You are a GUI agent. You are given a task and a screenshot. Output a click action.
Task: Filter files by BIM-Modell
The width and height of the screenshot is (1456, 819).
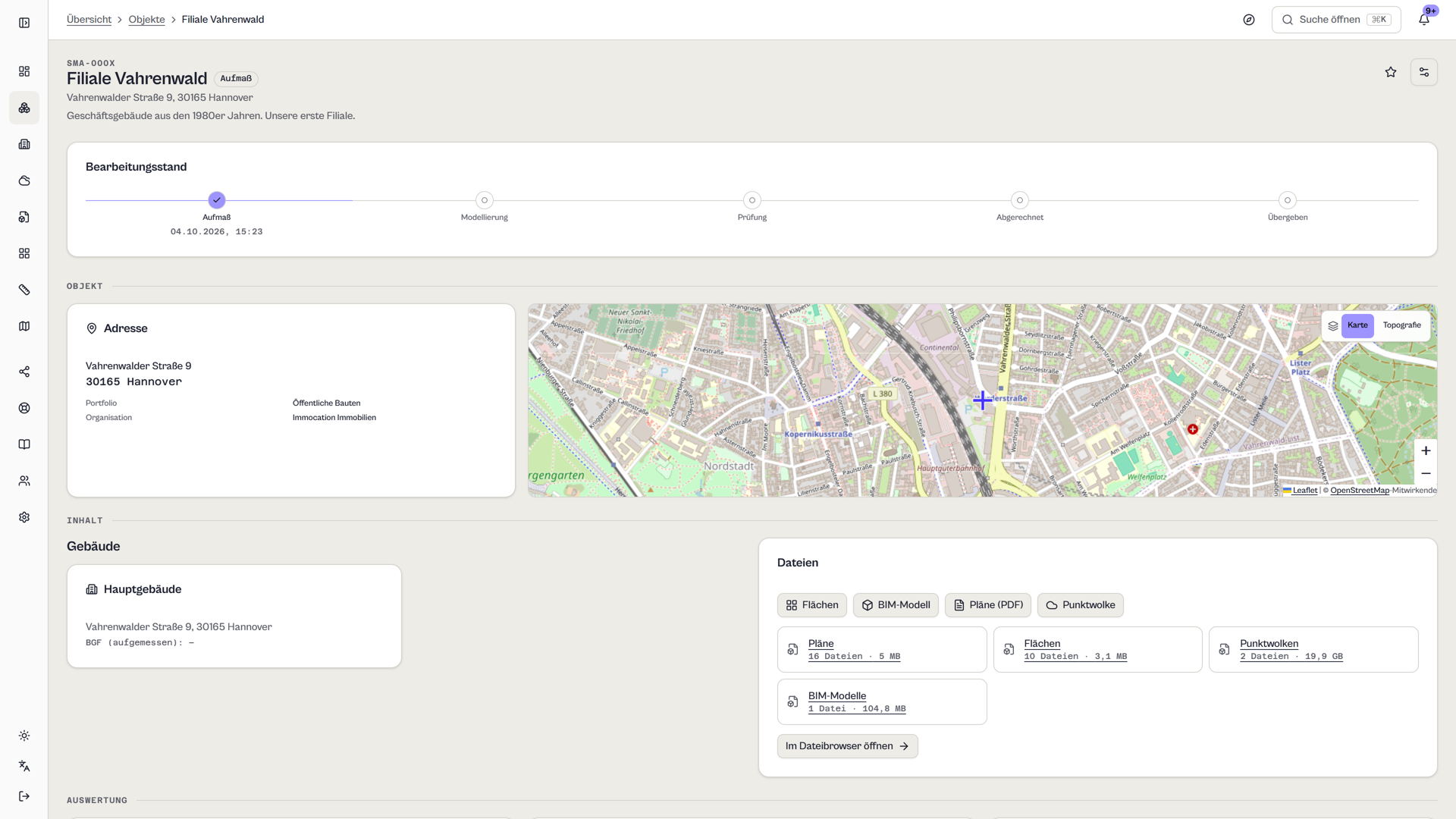pyautogui.click(x=896, y=605)
